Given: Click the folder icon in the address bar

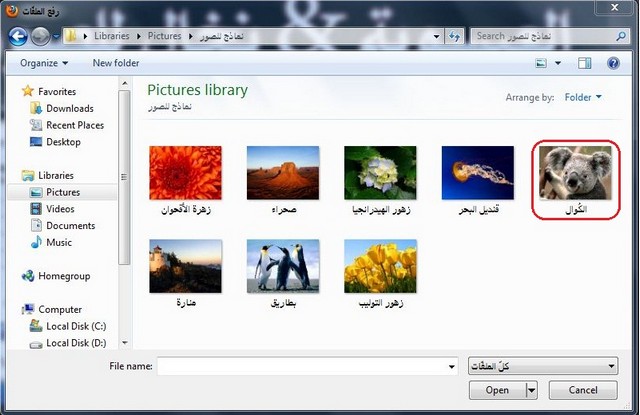Looking at the screenshot, I should coord(71,36).
